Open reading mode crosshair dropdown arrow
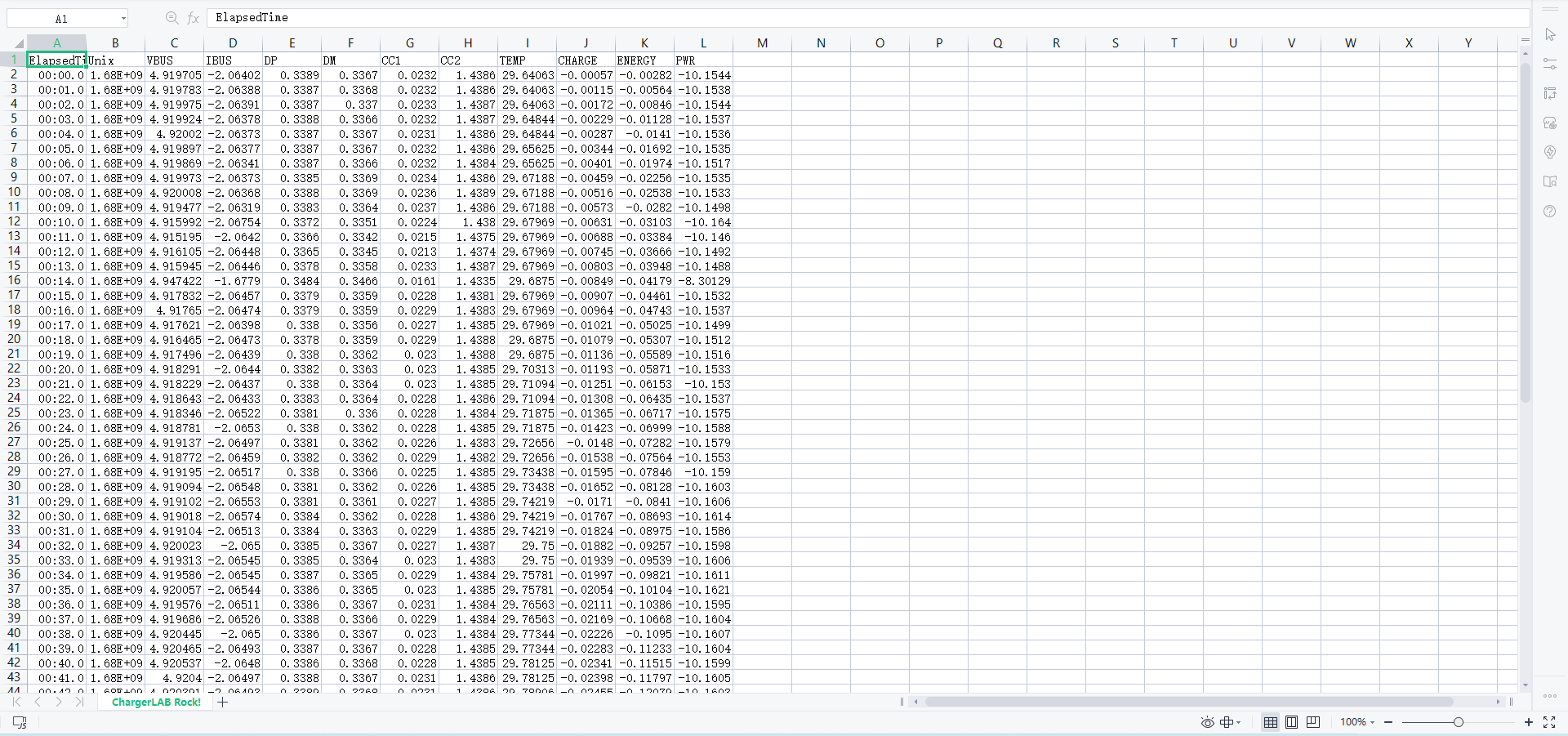The height and width of the screenshot is (736, 1568). coord(1239,722)
